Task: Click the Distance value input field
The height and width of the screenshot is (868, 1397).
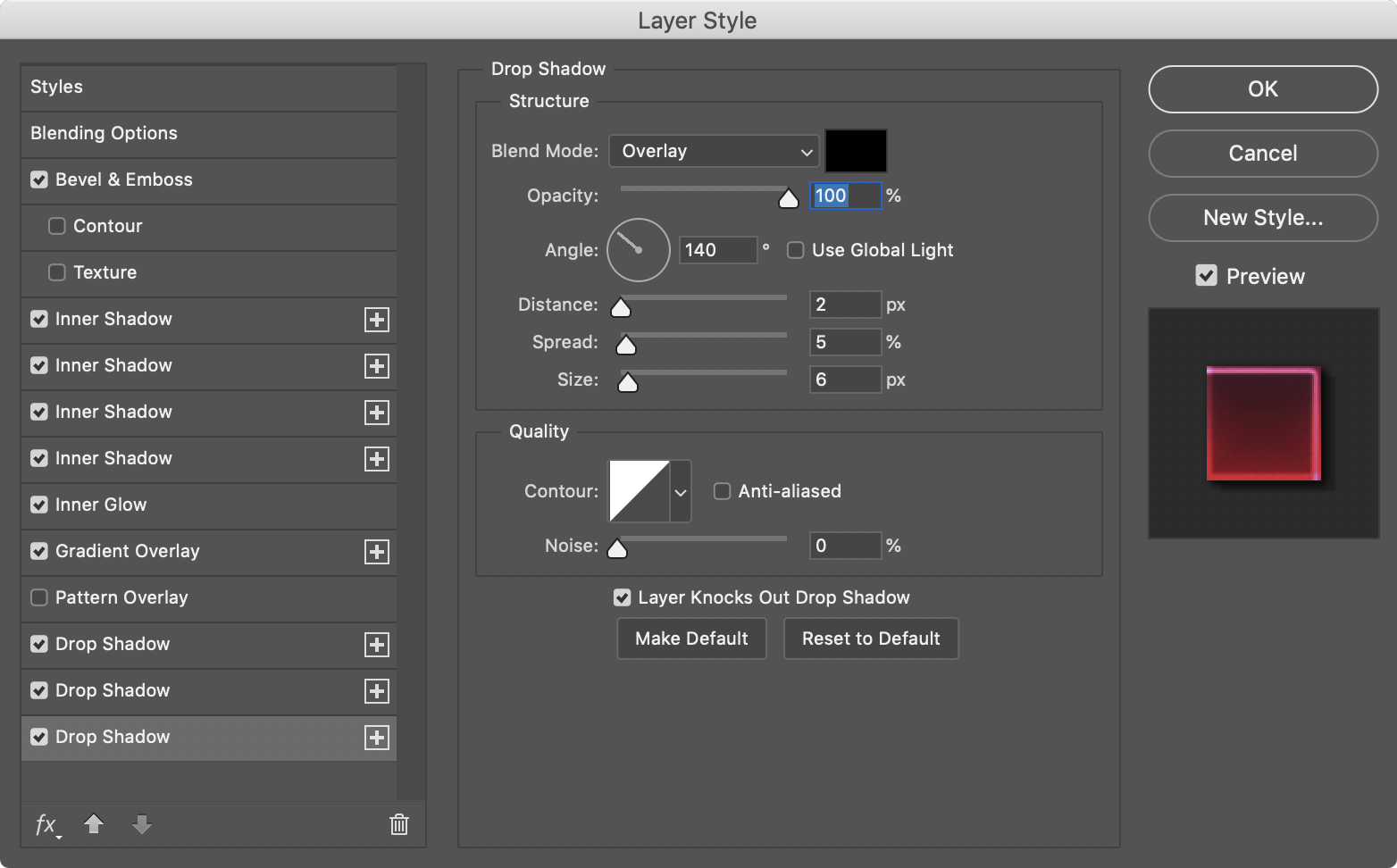Action: (x=844, y=305)
